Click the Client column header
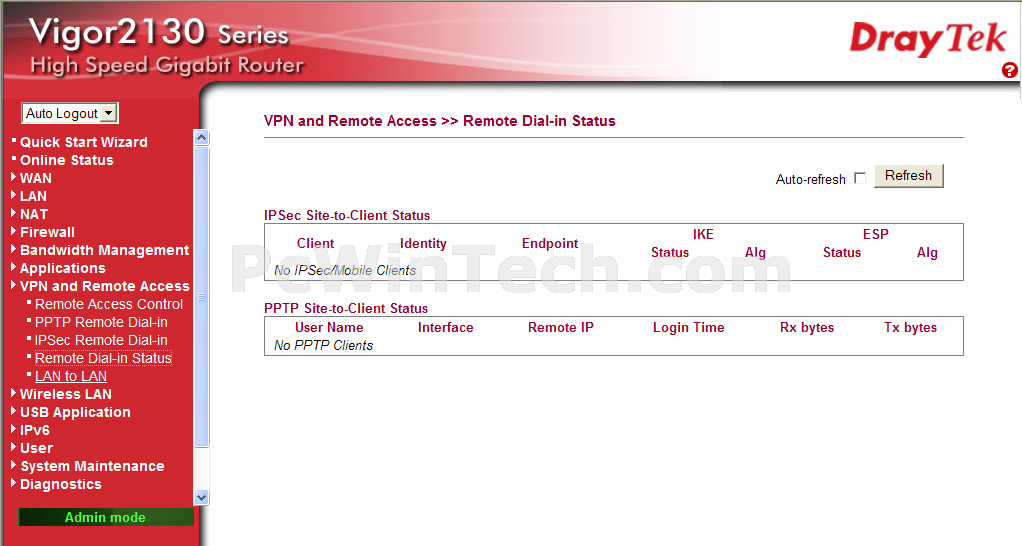The width and height of the screenshot is (1022, 546). tap(315, 244)
